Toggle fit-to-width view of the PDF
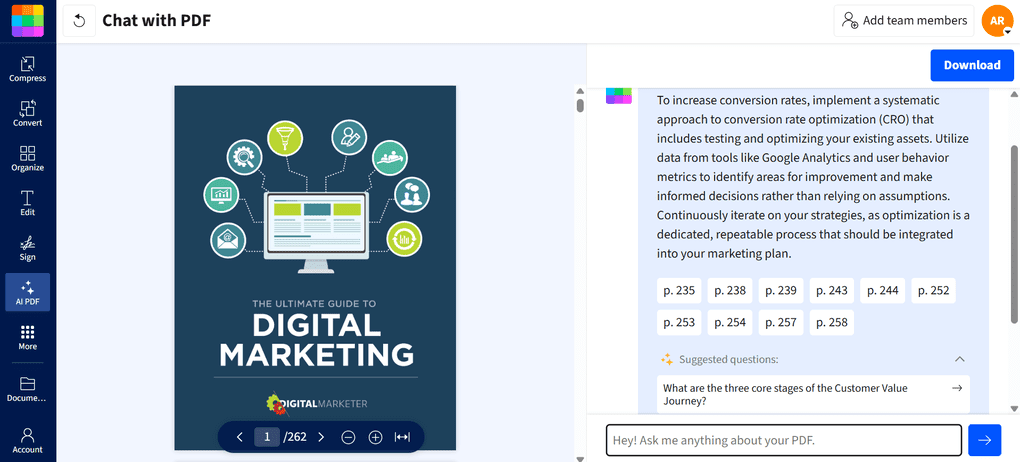The height and width of the screenshot is (462, 1020). coord(403,437)
